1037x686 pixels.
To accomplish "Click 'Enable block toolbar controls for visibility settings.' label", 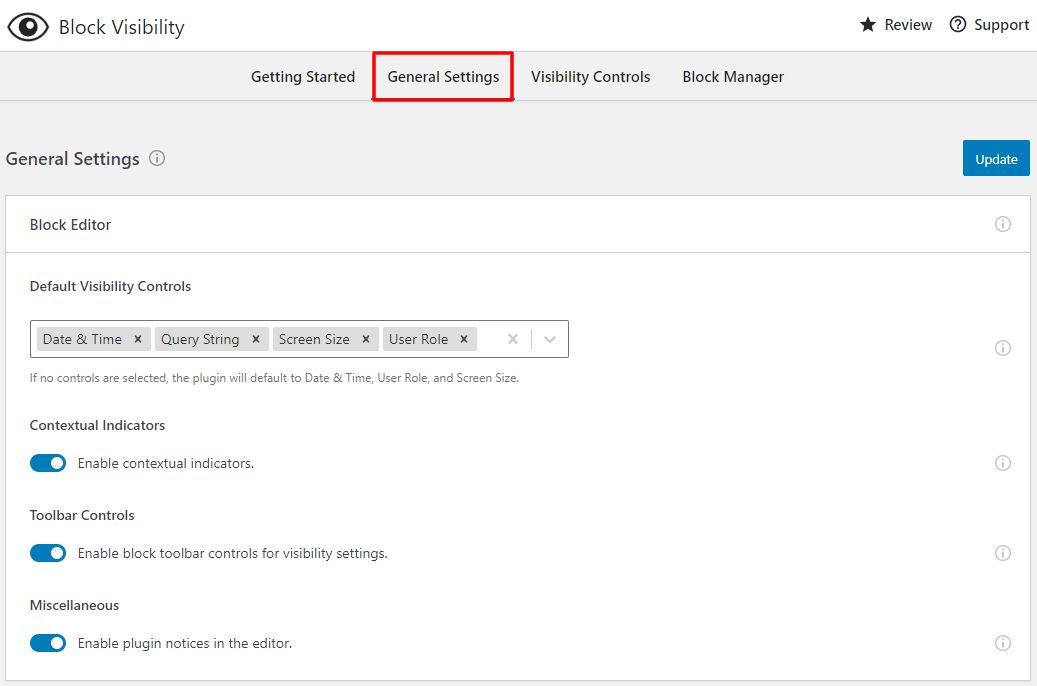I will 233,553.
